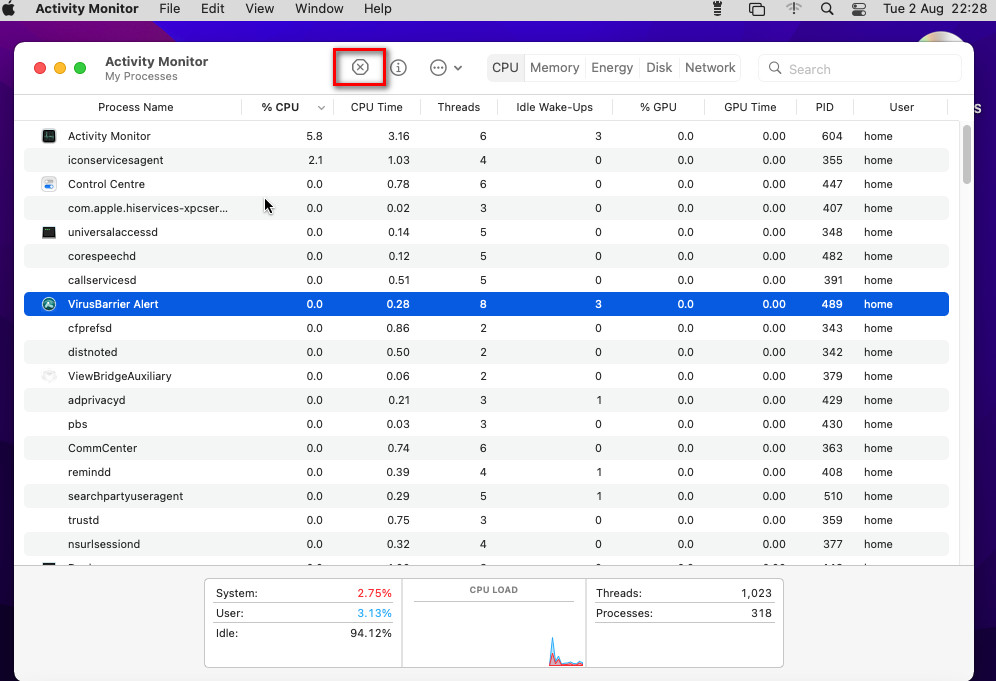Sort by PID column header
This screenshot has height=681, width=996.
point(824,107)
